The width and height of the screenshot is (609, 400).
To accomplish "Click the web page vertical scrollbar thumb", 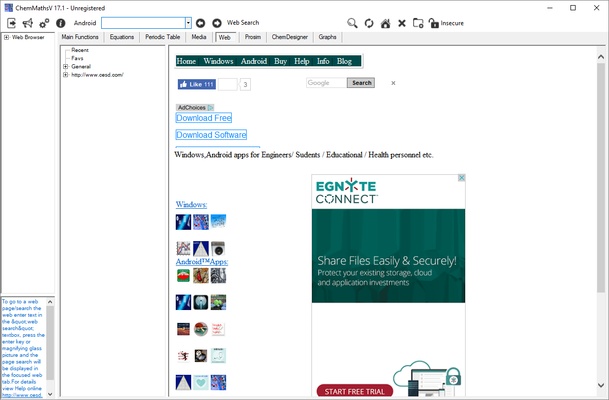I will [601, 177].
